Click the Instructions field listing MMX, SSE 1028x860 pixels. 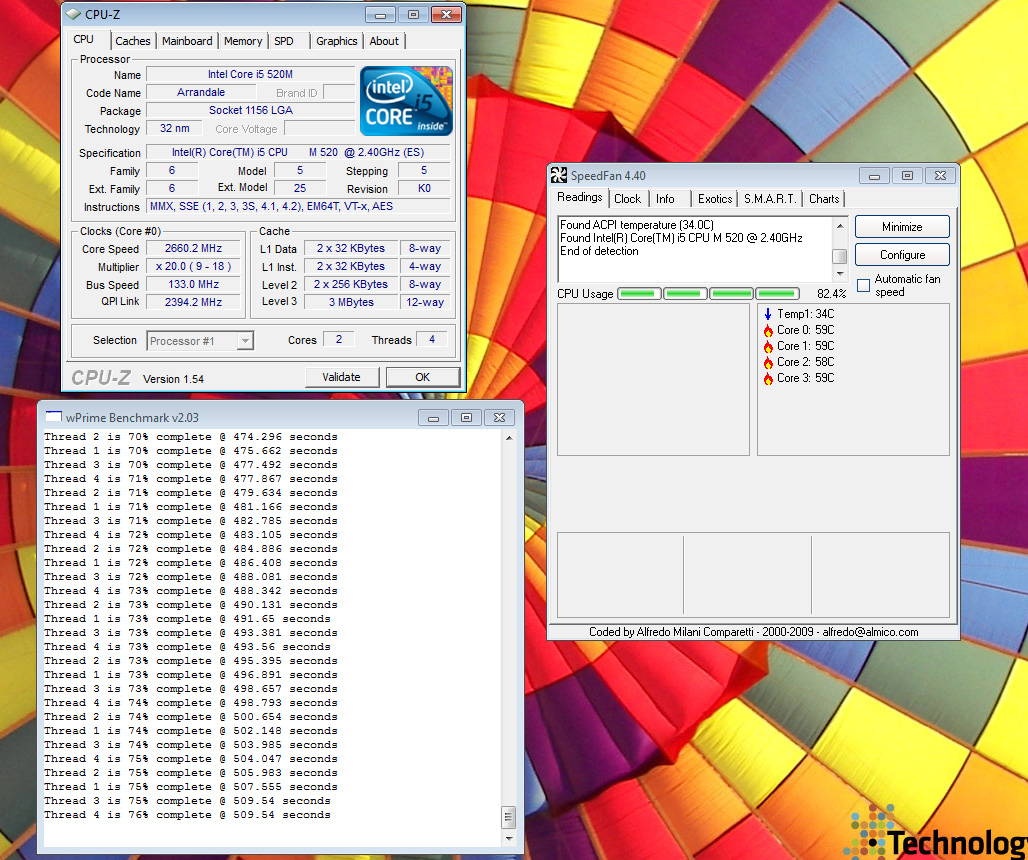point(298,206)
